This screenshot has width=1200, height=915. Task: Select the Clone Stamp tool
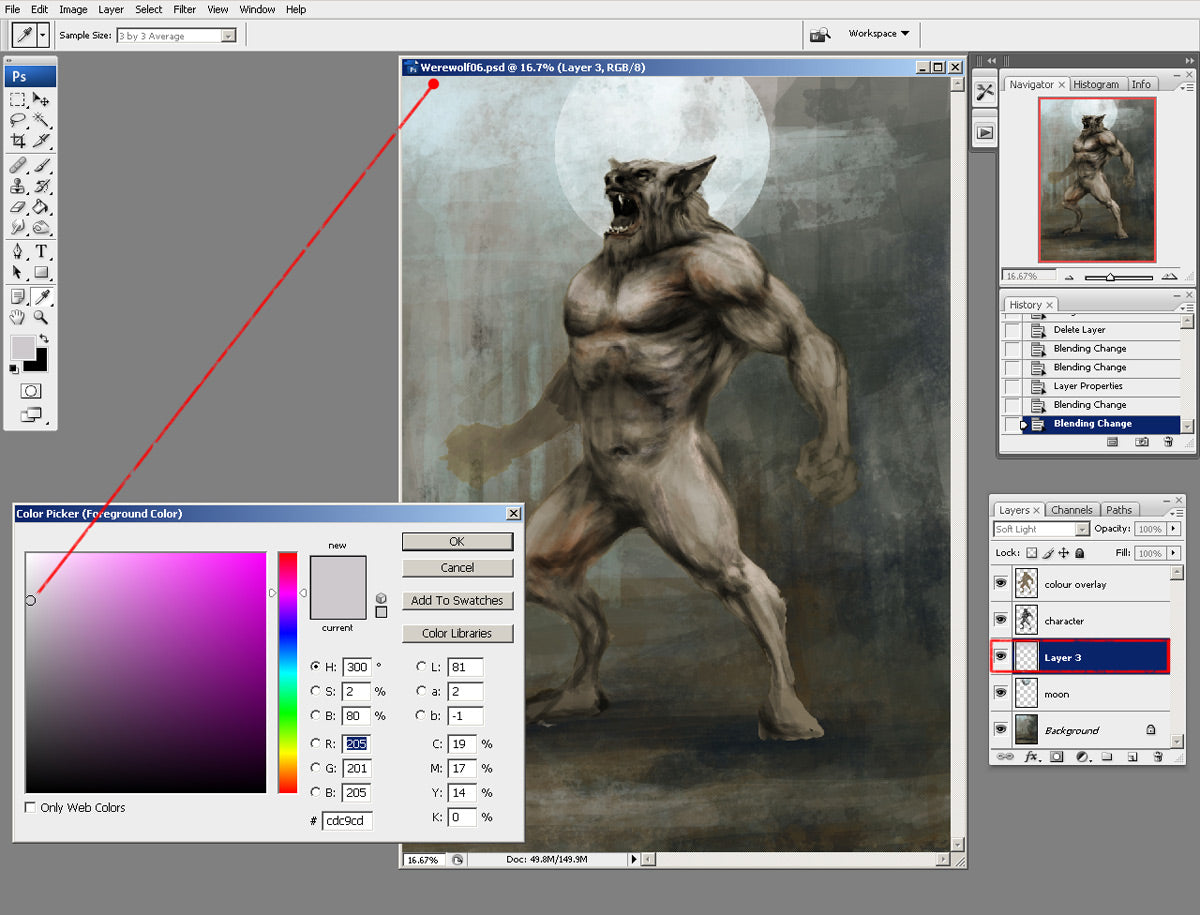pos(18,186)
